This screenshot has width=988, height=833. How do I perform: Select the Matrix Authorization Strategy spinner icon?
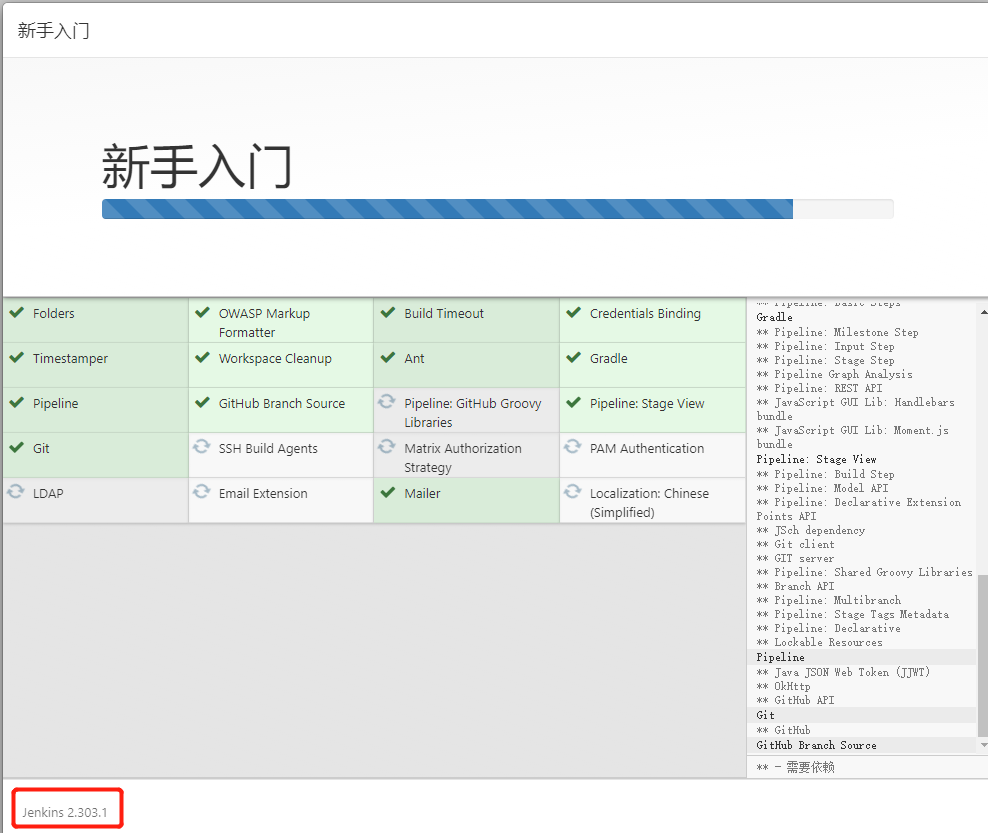click(387, 447)
